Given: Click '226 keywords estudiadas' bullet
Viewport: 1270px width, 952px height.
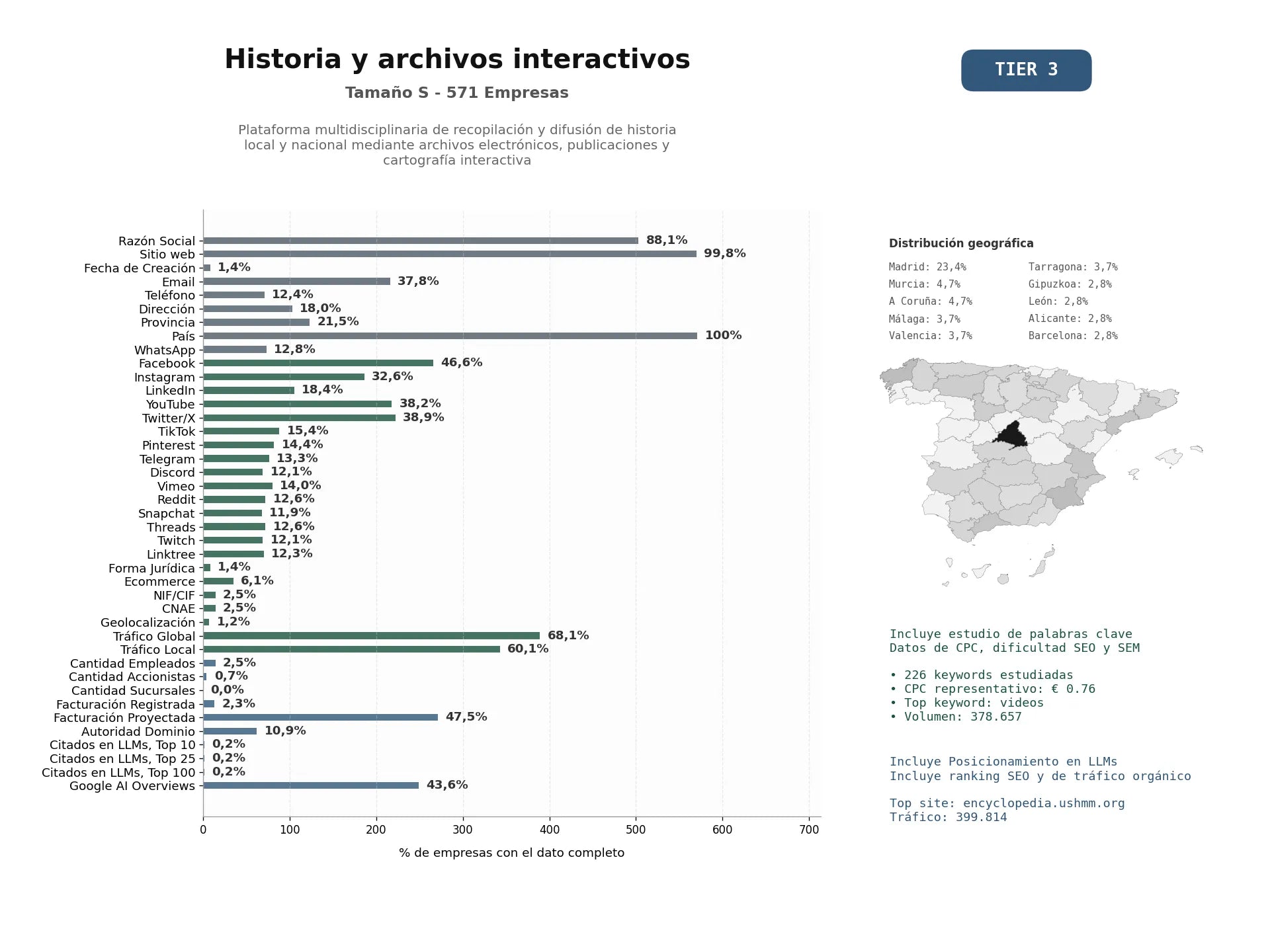Looking at the screenshot, I should click(982, 675).
